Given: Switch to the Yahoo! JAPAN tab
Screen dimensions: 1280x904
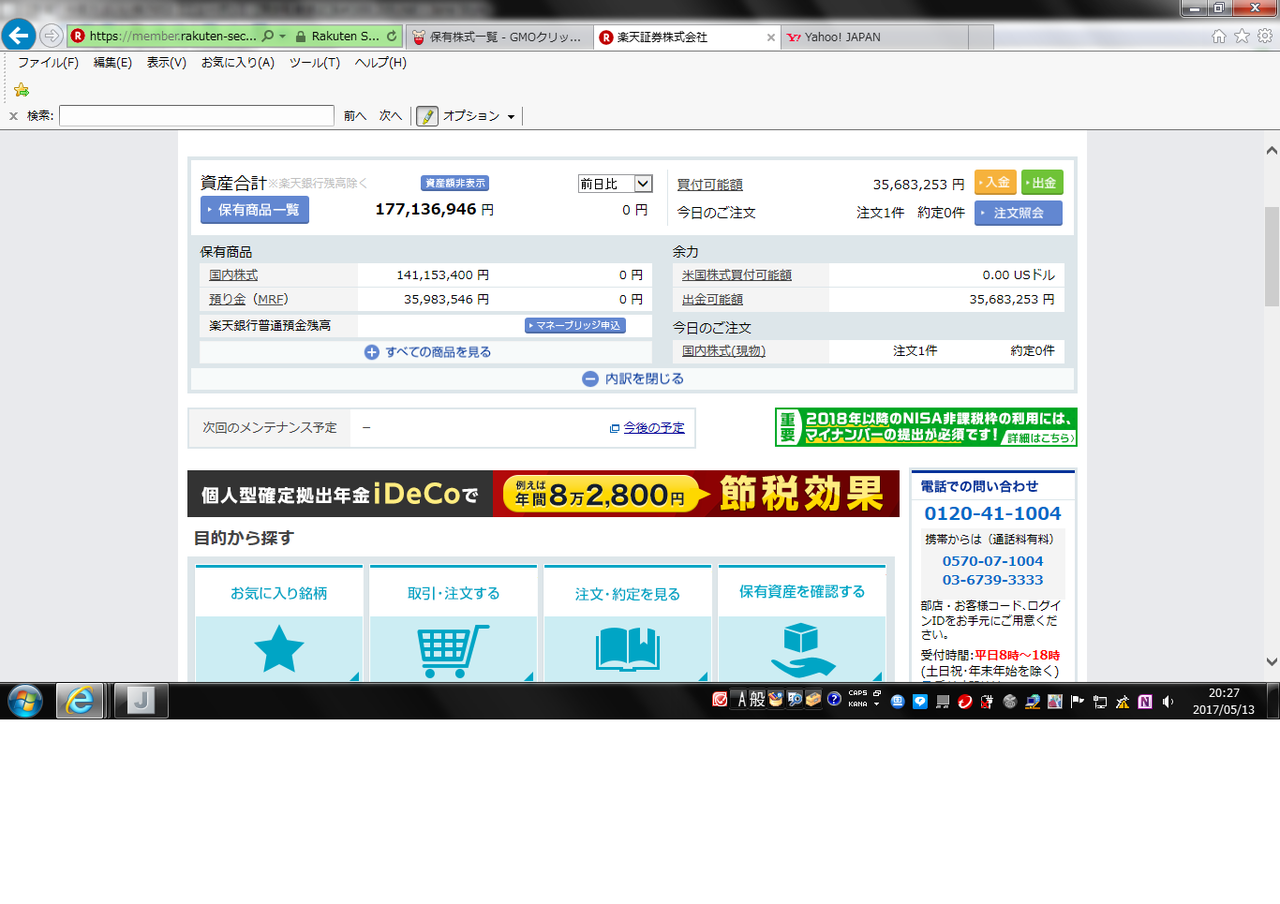Looking at the screenshot, I should (x=874, y=37).
